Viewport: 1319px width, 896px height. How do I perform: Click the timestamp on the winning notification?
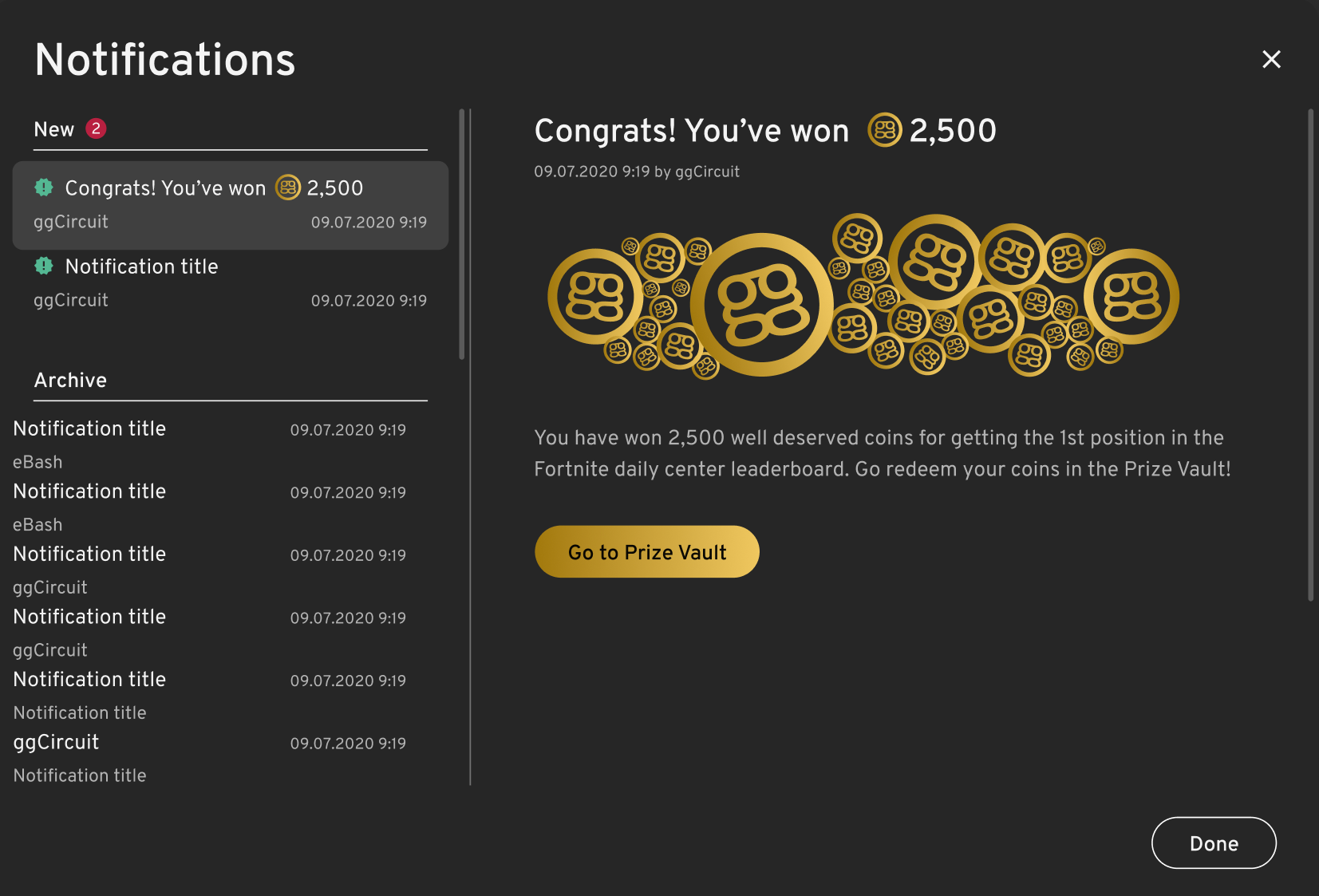[x=369, y=223]
